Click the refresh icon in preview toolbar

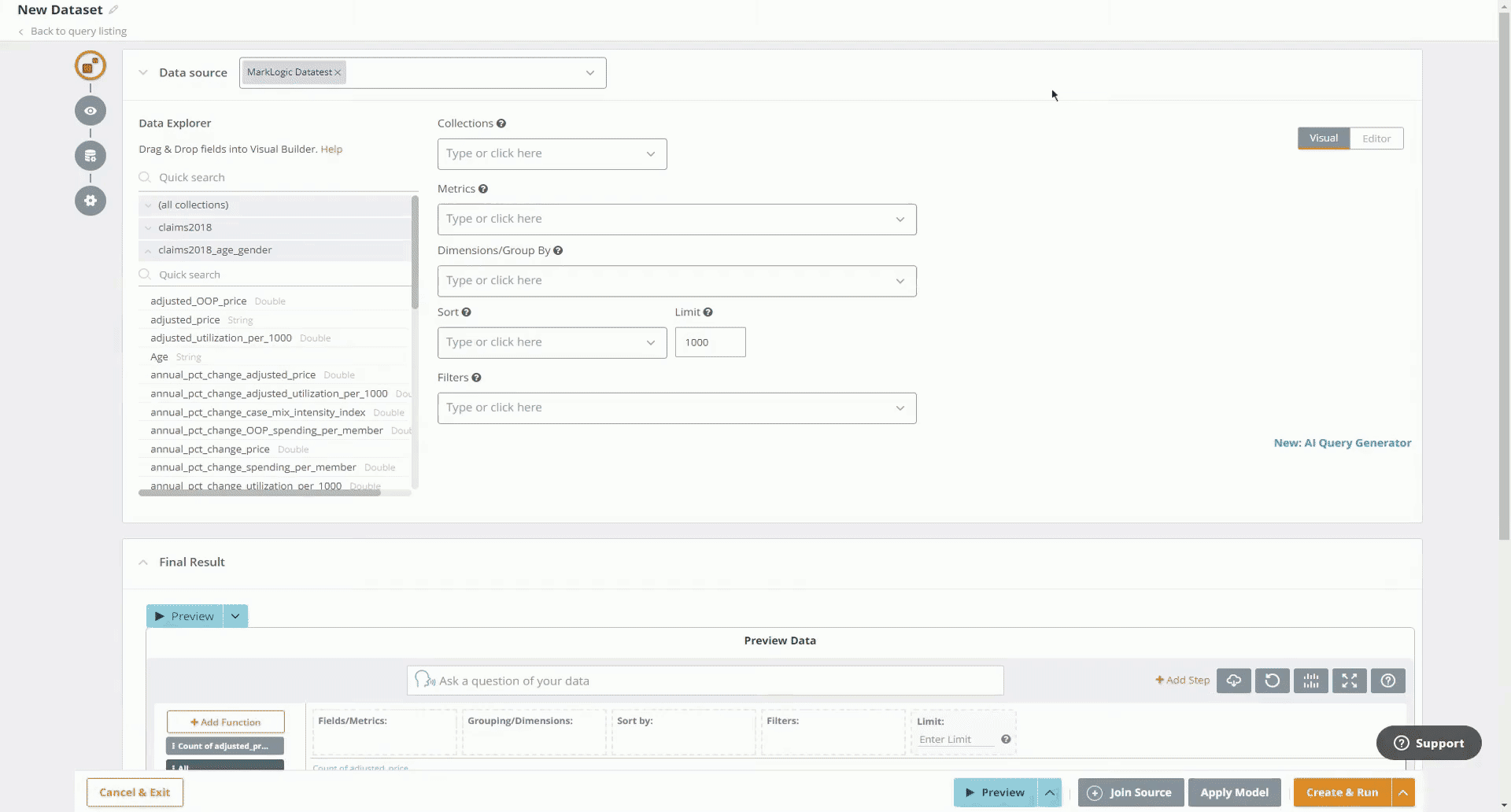tap(1272, 681)
